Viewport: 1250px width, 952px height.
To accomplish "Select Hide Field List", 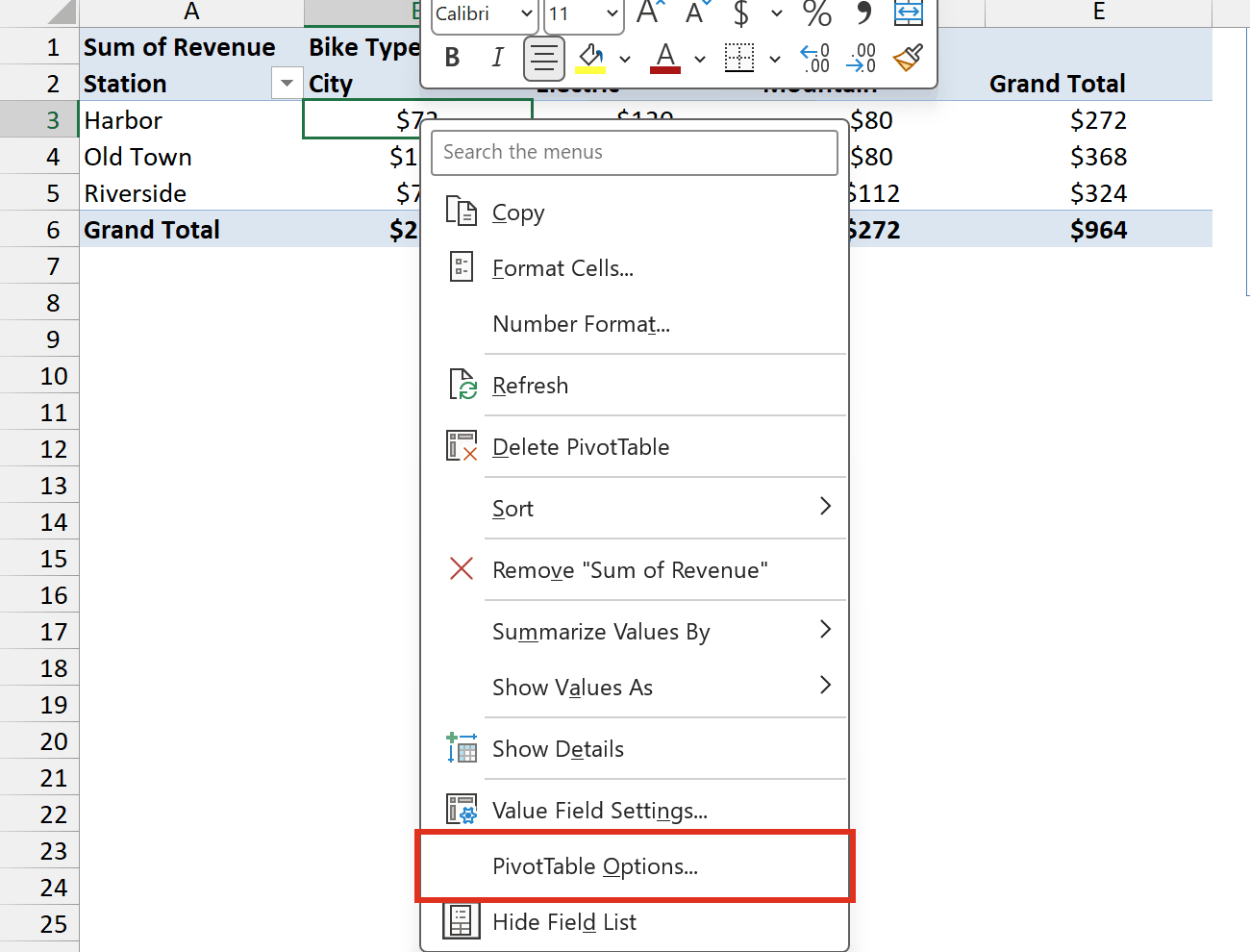I will click(635, 922).
